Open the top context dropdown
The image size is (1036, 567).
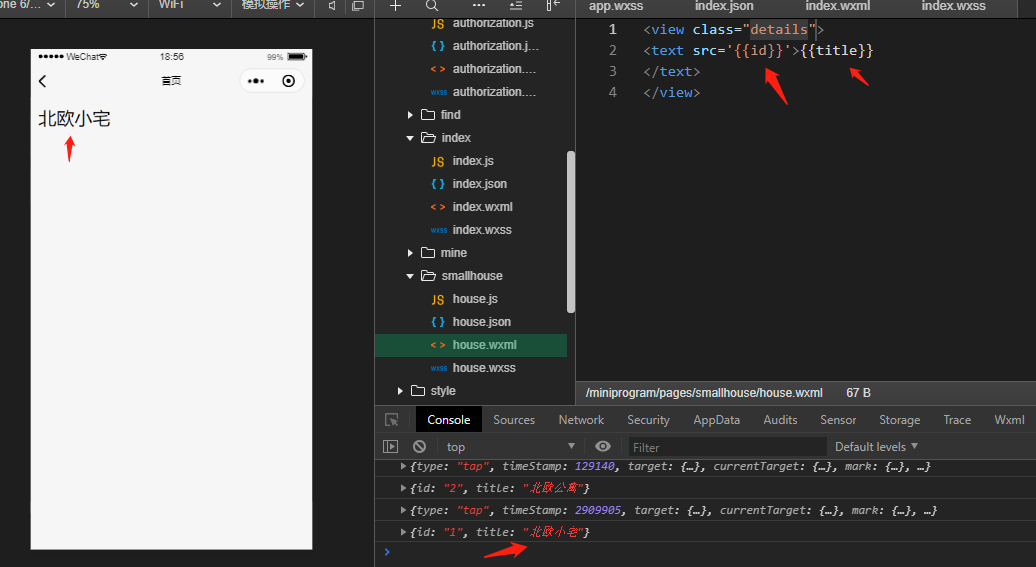(x=510, y=447)
